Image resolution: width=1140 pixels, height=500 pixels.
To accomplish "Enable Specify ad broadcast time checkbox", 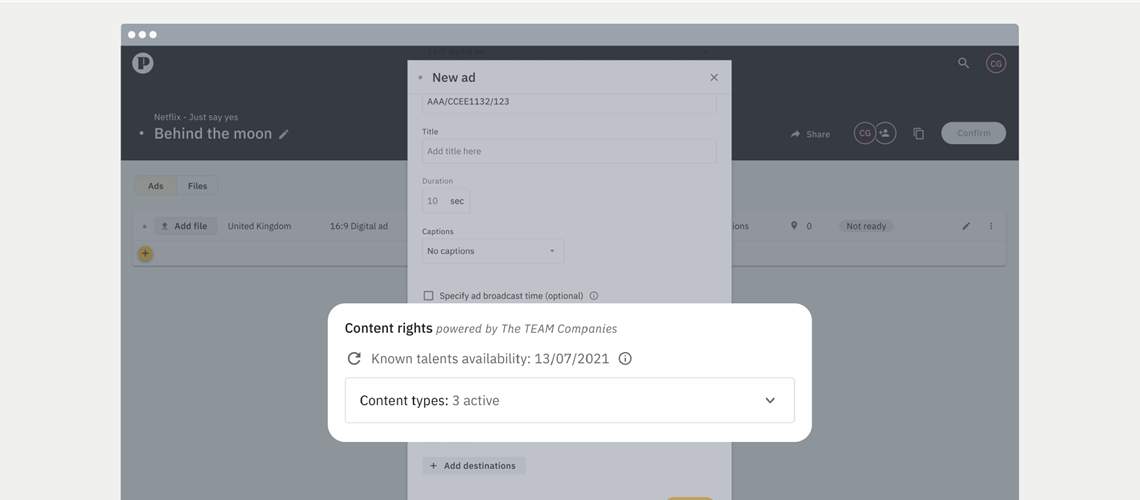I will click(428, 296).
